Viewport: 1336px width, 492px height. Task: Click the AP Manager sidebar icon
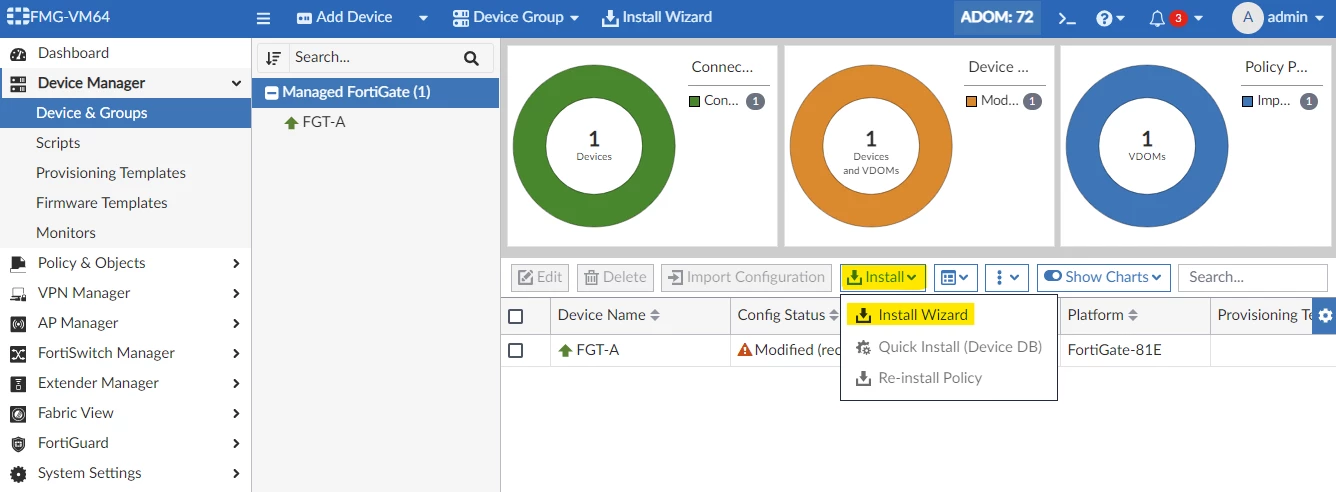[x=18, y=323]
